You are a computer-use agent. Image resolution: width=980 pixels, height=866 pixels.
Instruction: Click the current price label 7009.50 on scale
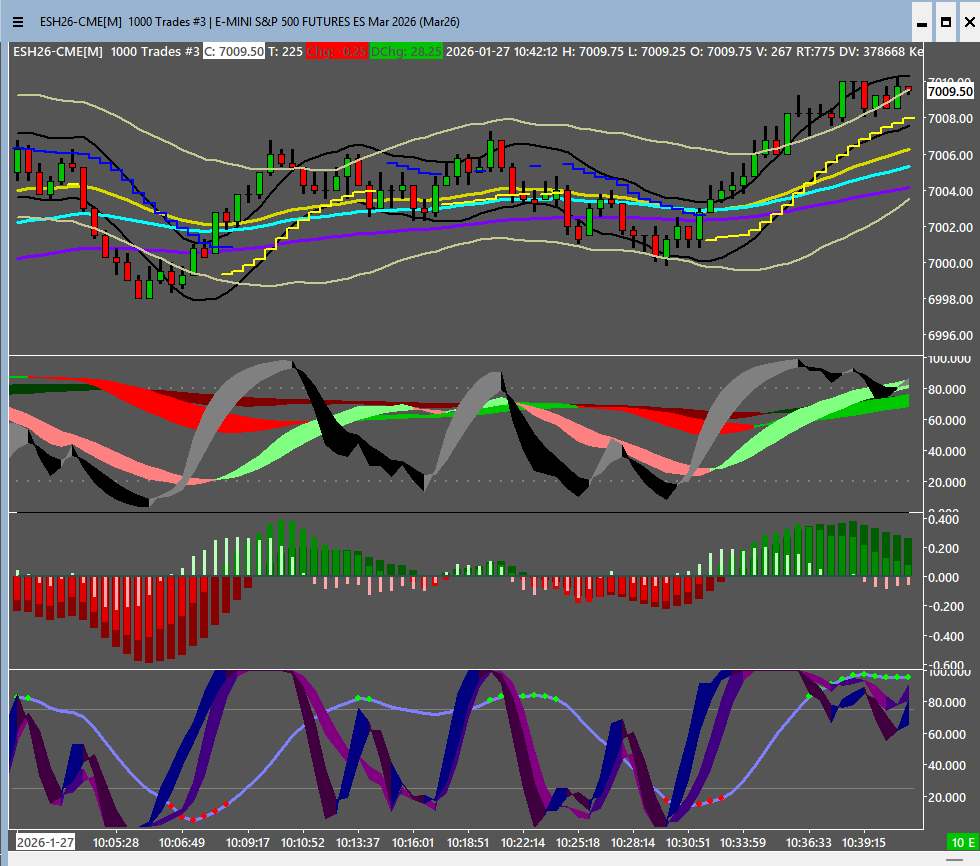tap(950, 91)
